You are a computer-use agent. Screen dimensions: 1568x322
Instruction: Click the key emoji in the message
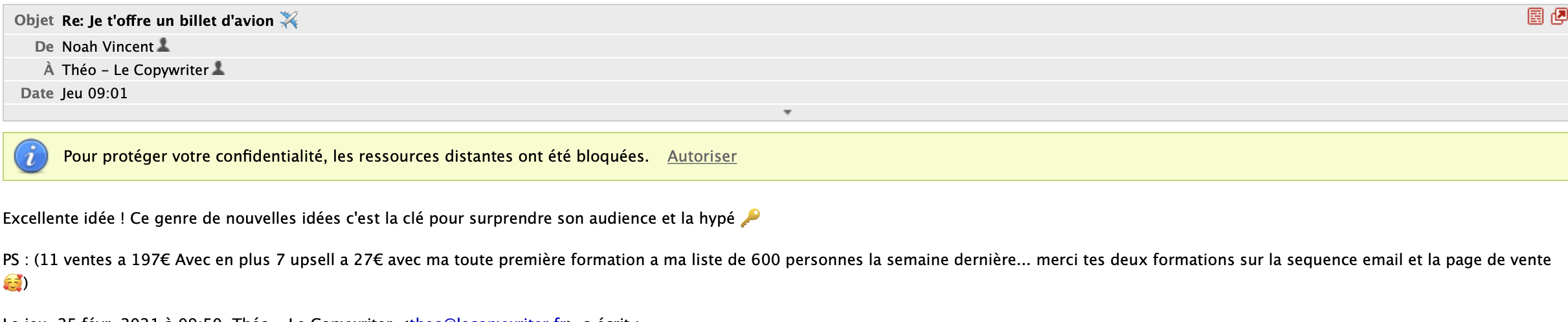pos(750,218)
